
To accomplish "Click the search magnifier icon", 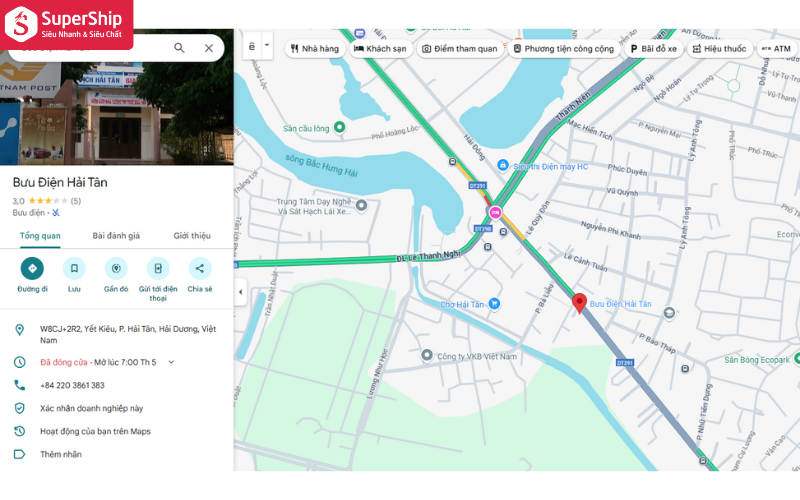I will [179, 48].
